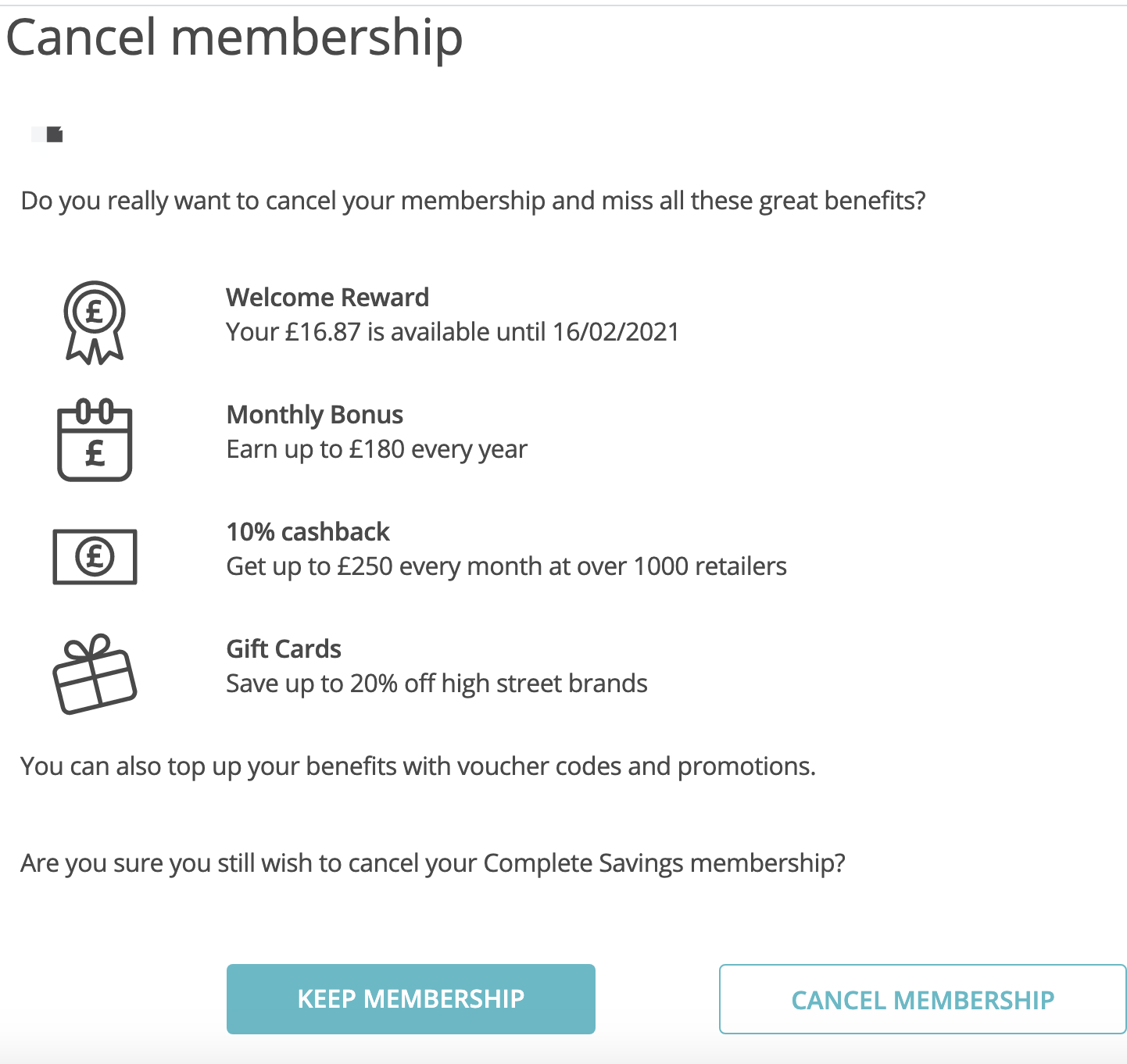Image resolution: width=1127 pixels, height=1064 pixels.
Task: Select the Welcome Reward heading text
Action: tap(327, 297)
